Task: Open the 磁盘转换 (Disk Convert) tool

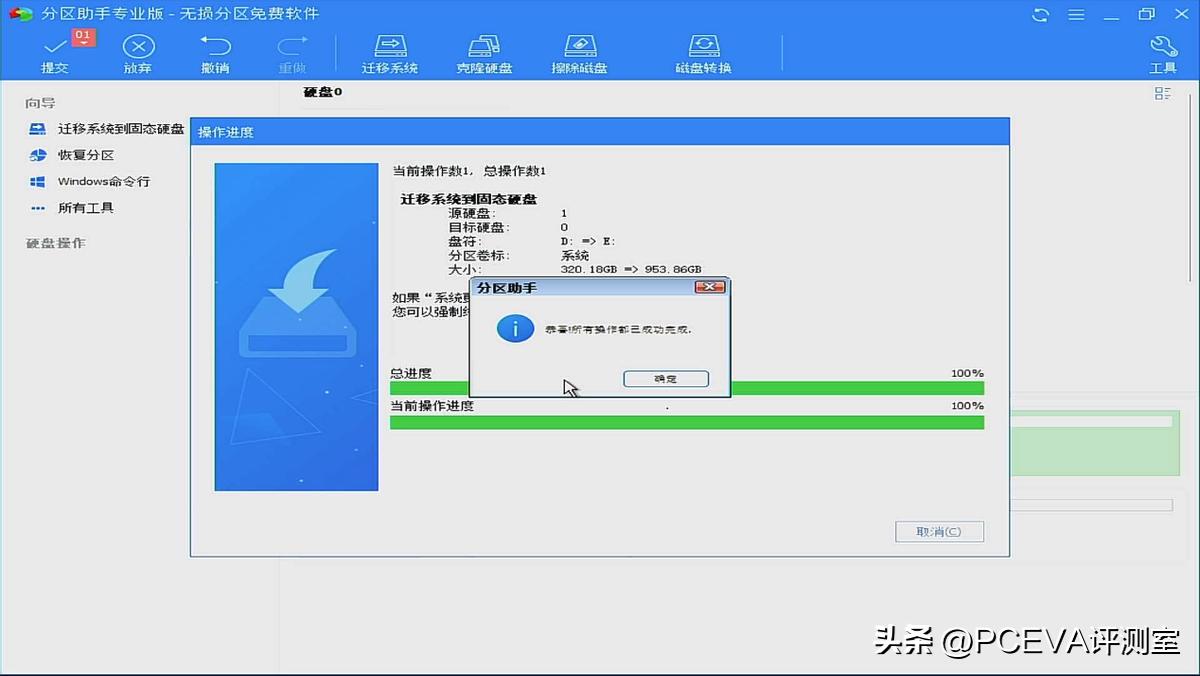Action: pos(704,50)
